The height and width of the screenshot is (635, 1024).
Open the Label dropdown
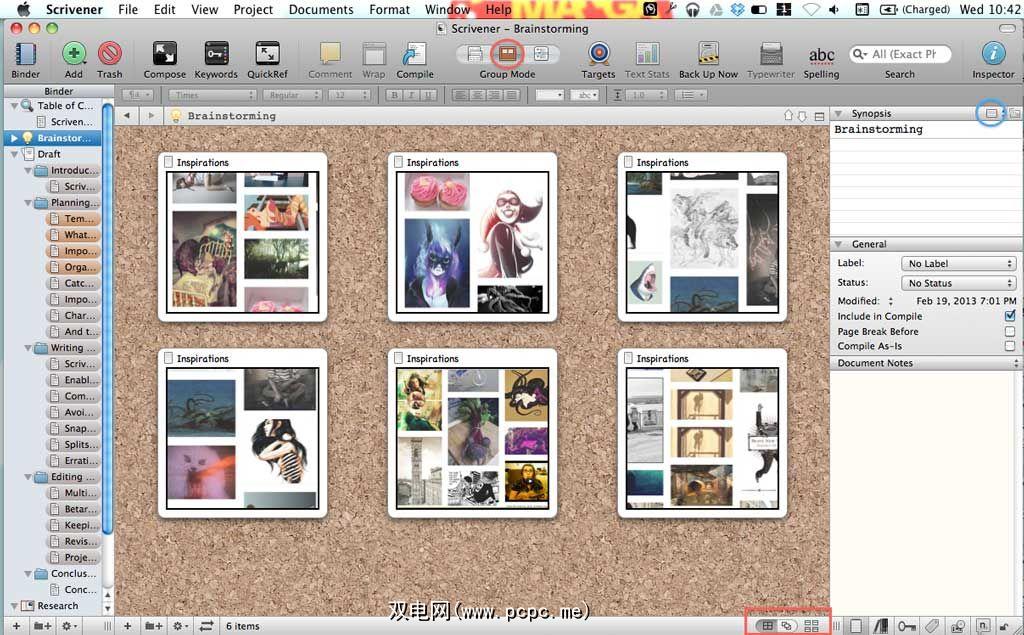tap(958, 264)
